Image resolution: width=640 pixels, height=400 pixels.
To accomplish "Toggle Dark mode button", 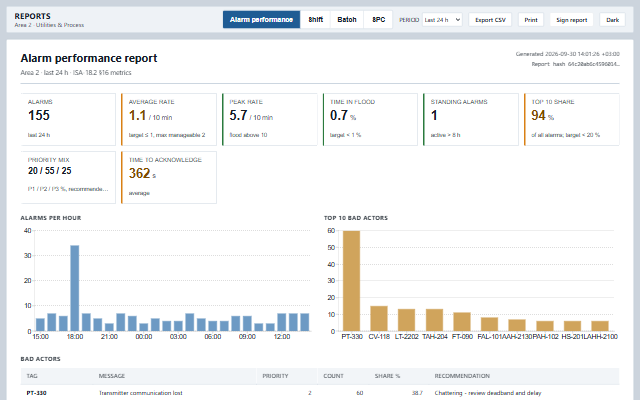I will coord(612,20).
